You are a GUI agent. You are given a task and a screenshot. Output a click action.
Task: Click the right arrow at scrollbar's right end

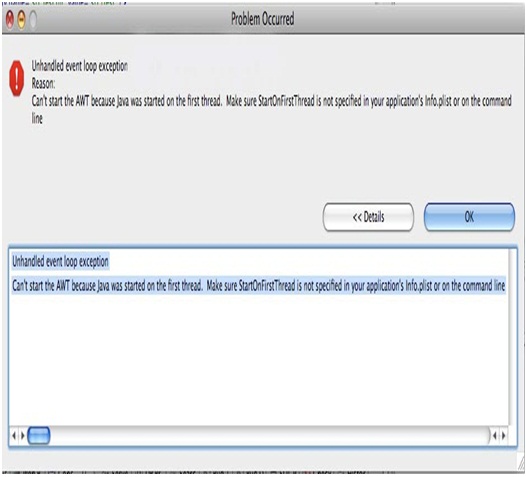(x=504, y=435)
